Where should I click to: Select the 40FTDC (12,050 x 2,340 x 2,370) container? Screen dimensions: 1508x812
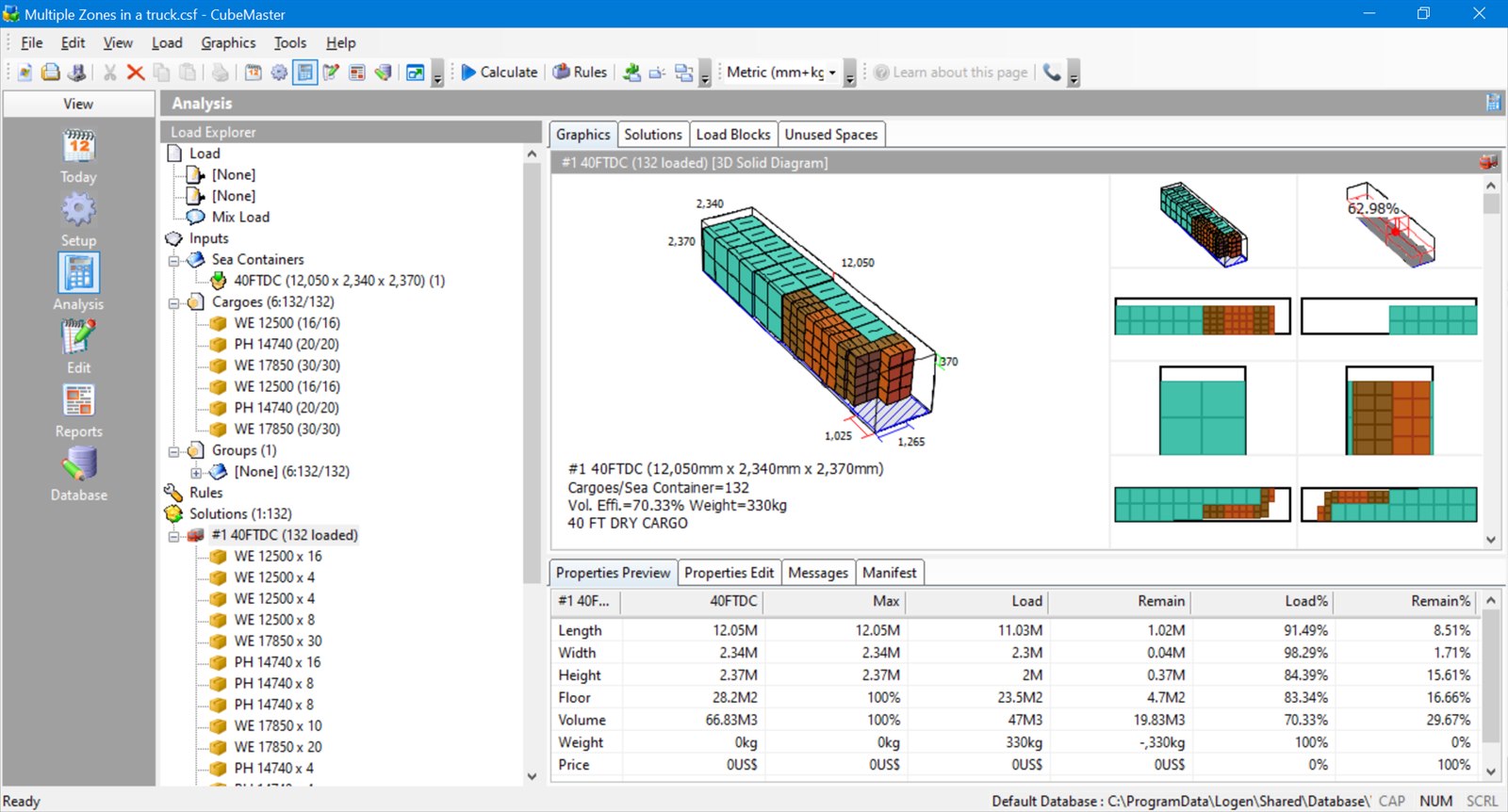339,281
